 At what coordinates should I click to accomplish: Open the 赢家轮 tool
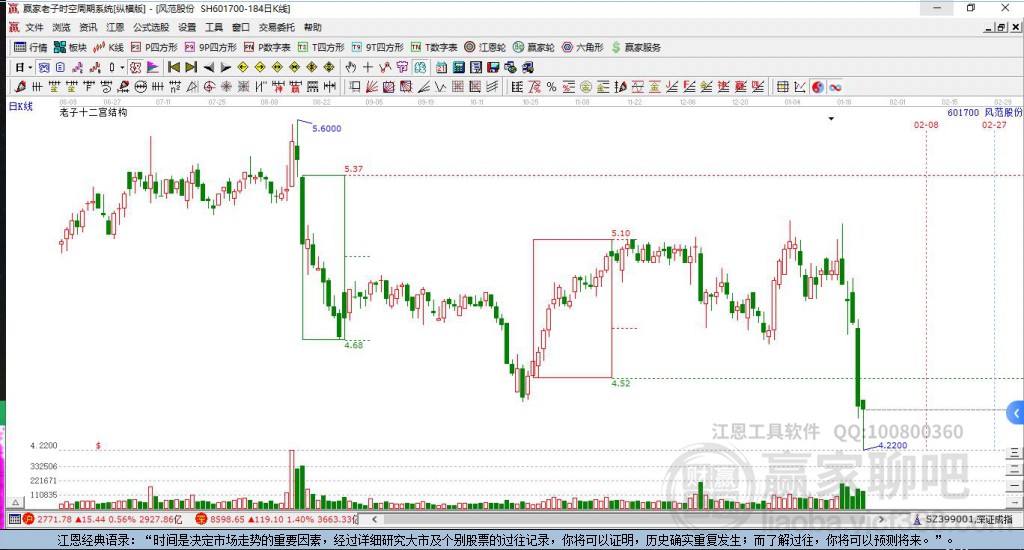point(534,47)
